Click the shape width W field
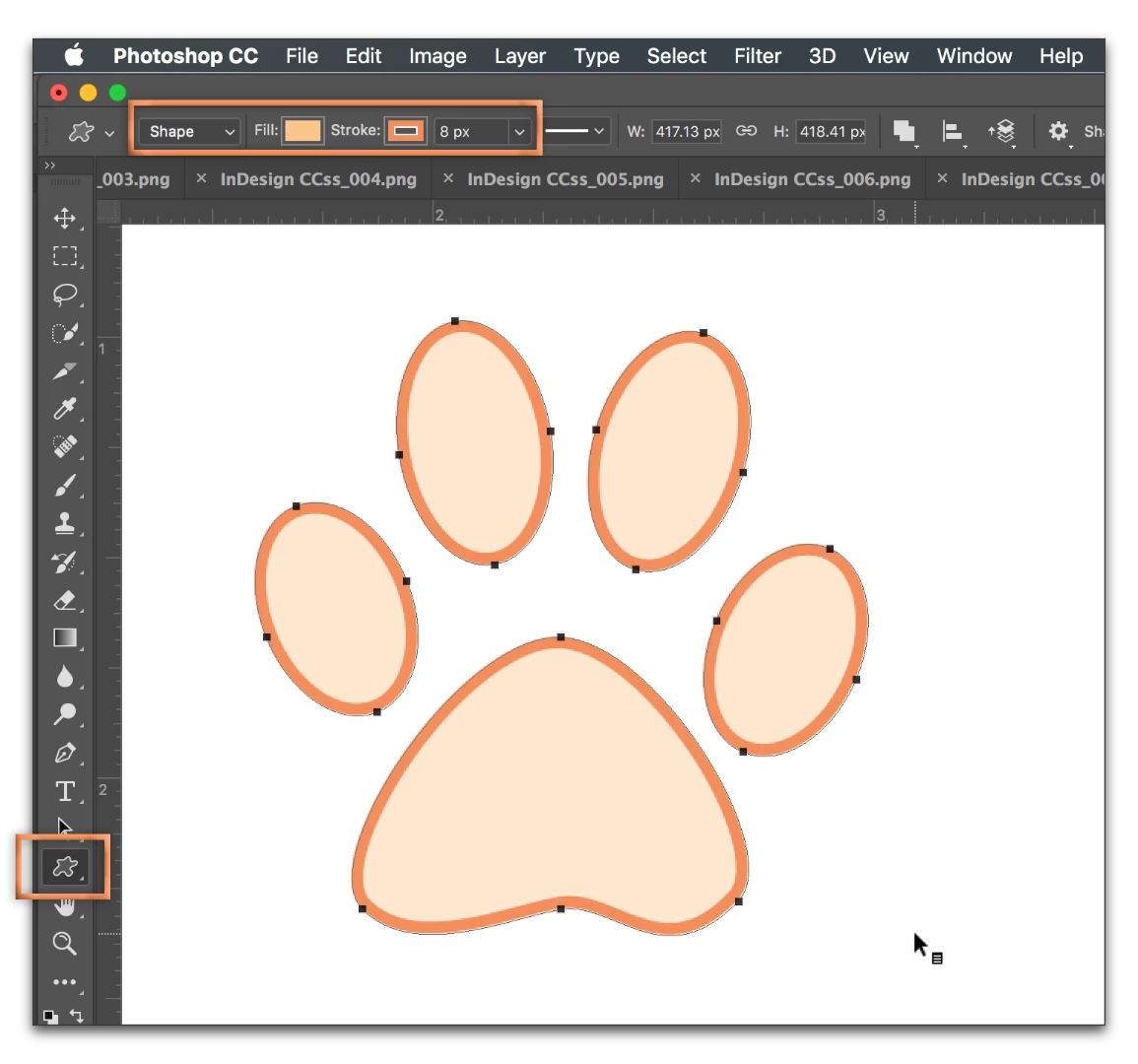The image size is (1138, 1064). pyautogui.click(x=687, y=131)
